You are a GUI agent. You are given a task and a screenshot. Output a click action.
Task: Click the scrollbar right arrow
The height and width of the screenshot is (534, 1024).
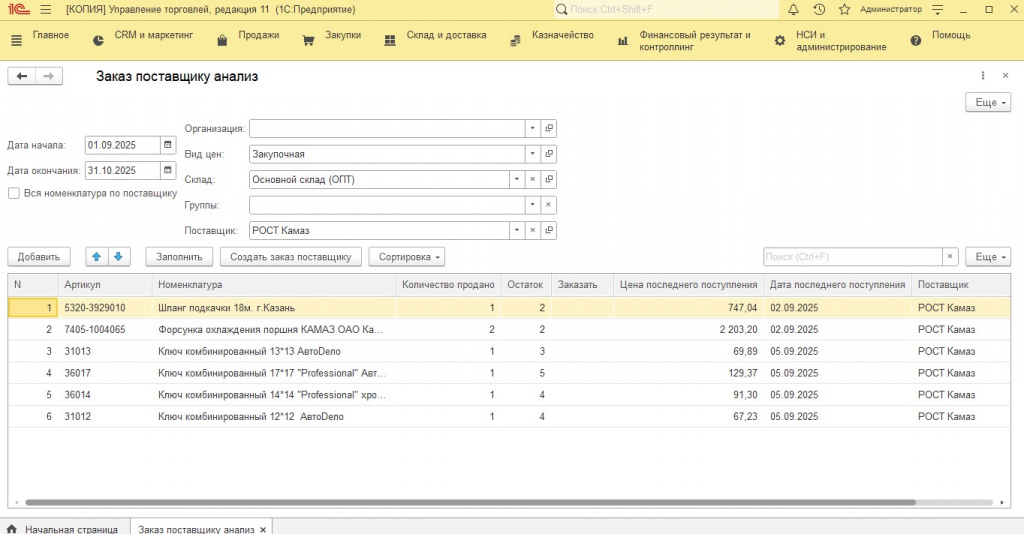(1002, 503)
